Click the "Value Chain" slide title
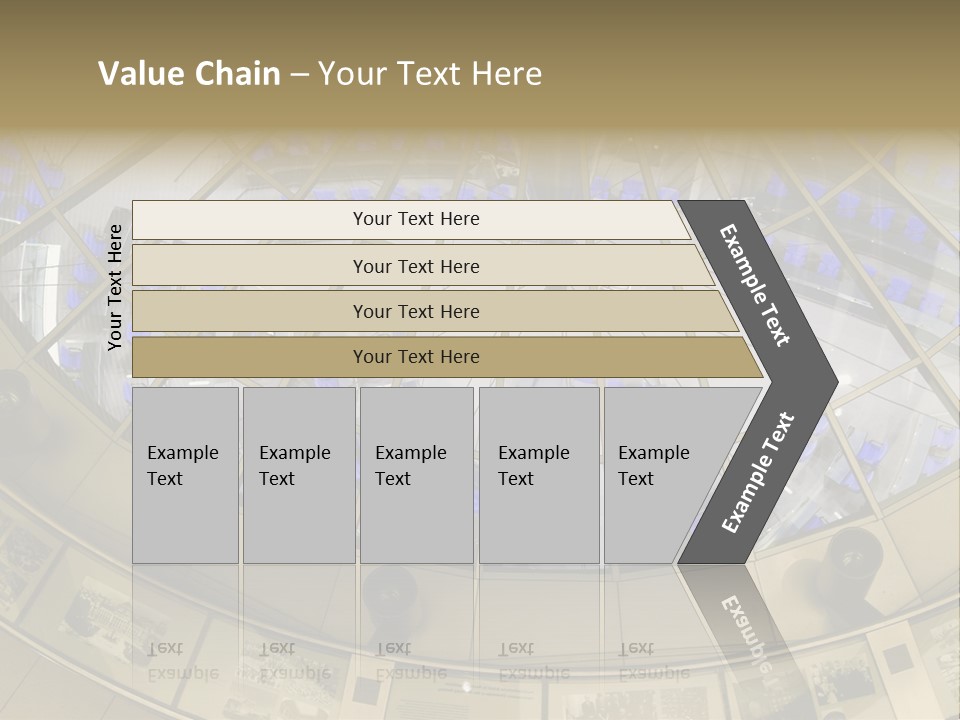The width and height of the screenshot is (960, 720). tap(320, 74)
